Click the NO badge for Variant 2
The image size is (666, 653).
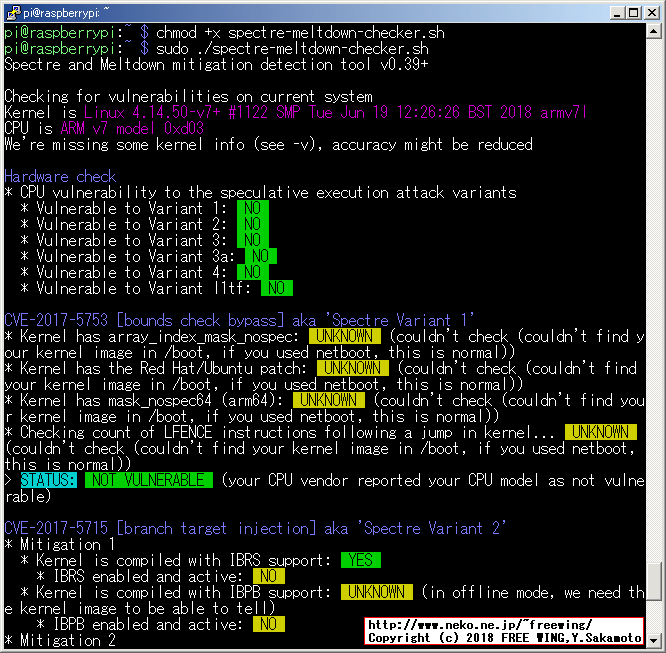pyautogui.click(x=252, y=224)
